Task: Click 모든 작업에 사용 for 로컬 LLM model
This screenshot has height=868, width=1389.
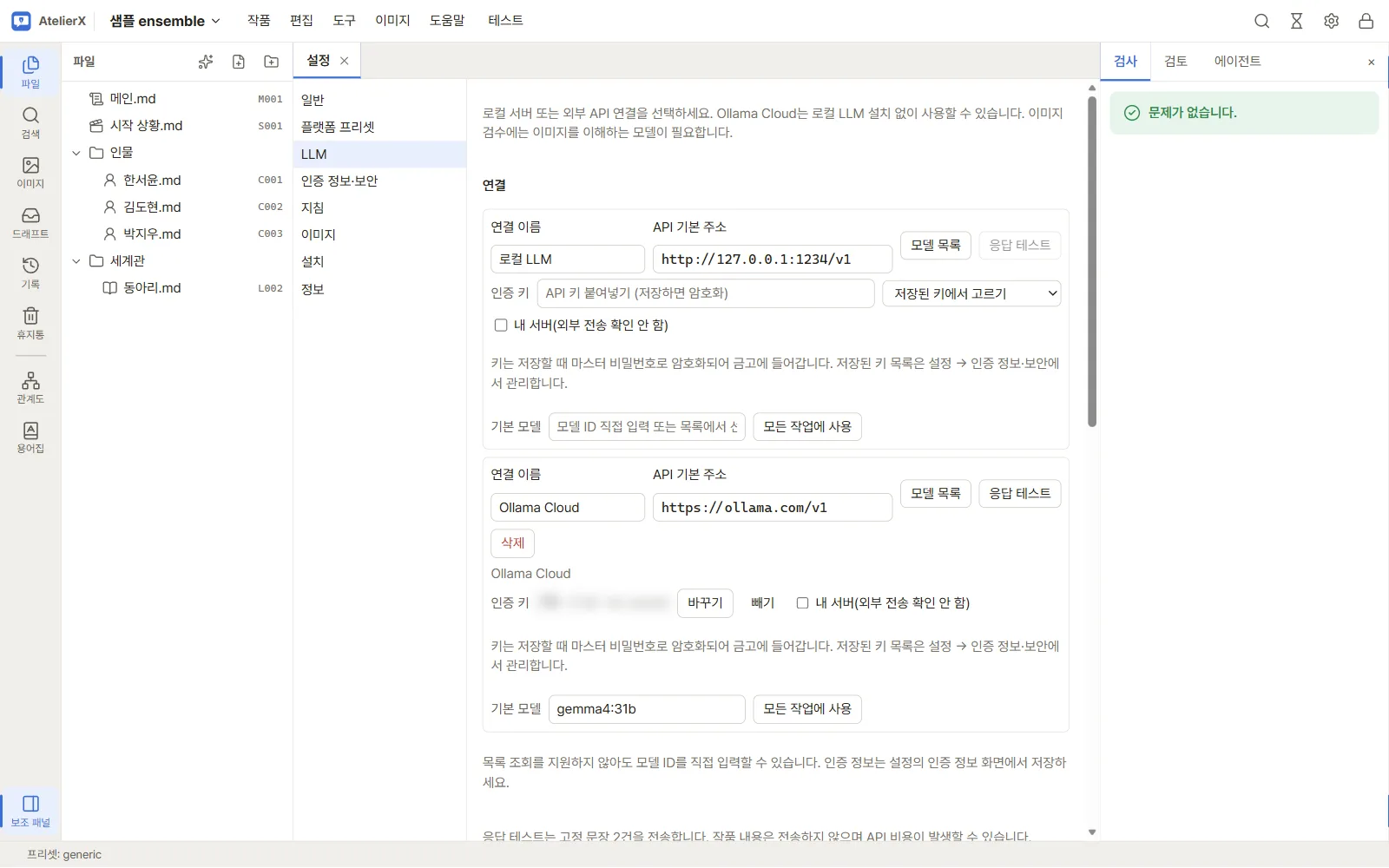Action: [807, 427]
